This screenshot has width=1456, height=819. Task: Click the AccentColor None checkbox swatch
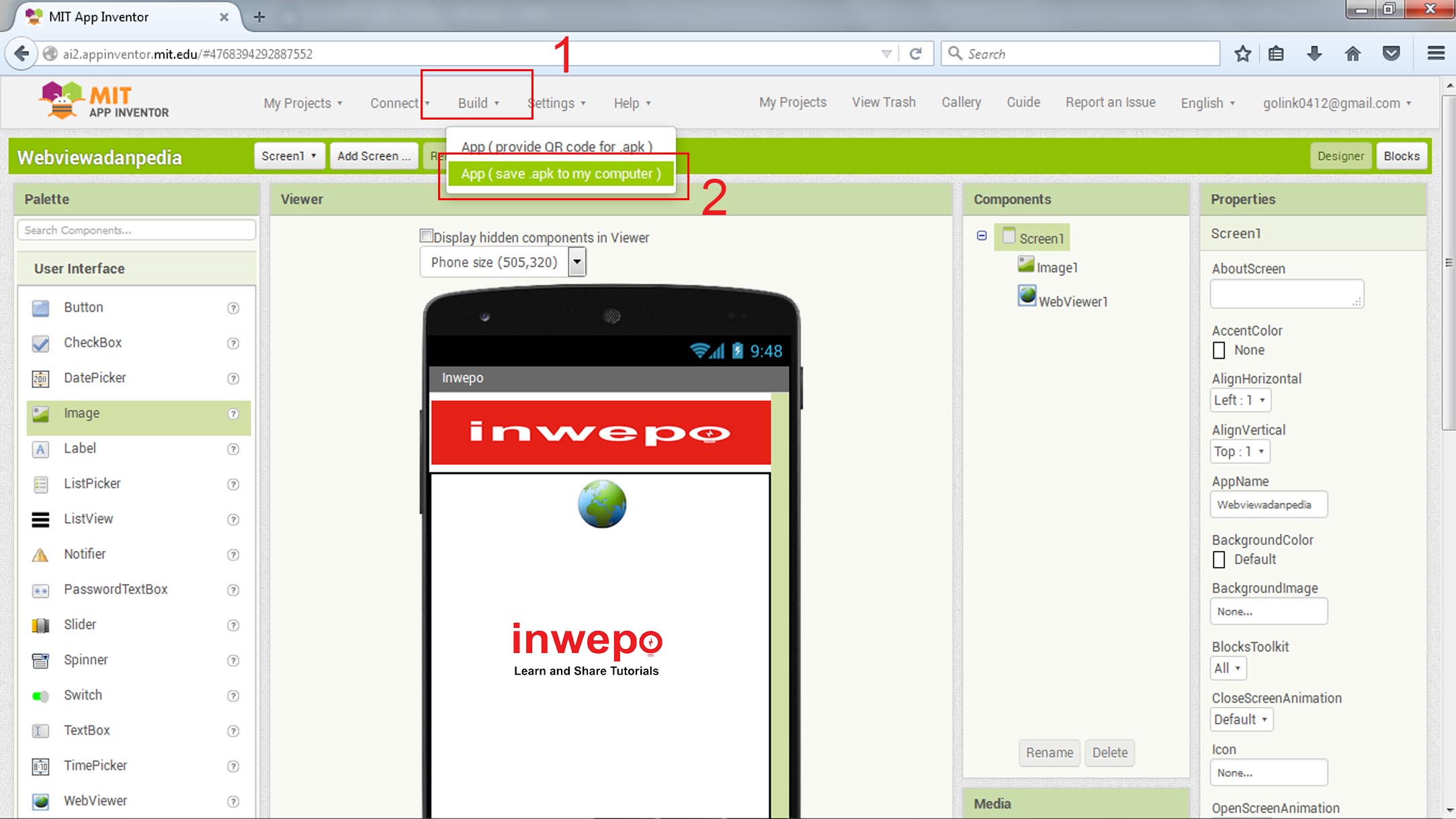pyautogui.click(x=1219, y=350)
